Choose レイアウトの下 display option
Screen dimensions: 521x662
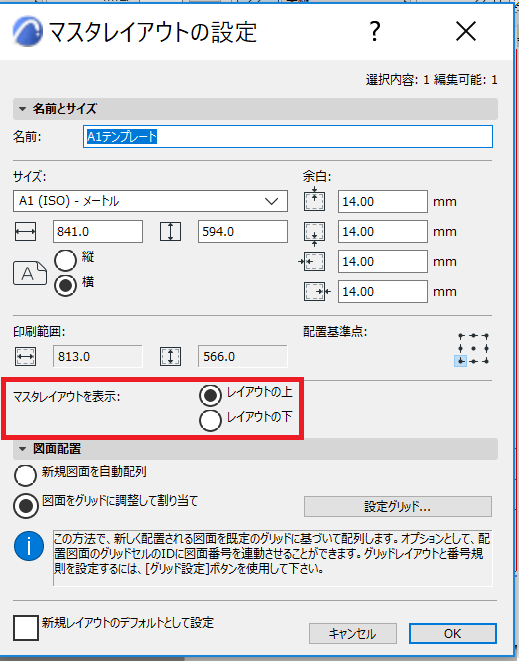pyautogui.click(x=211, y=420)
